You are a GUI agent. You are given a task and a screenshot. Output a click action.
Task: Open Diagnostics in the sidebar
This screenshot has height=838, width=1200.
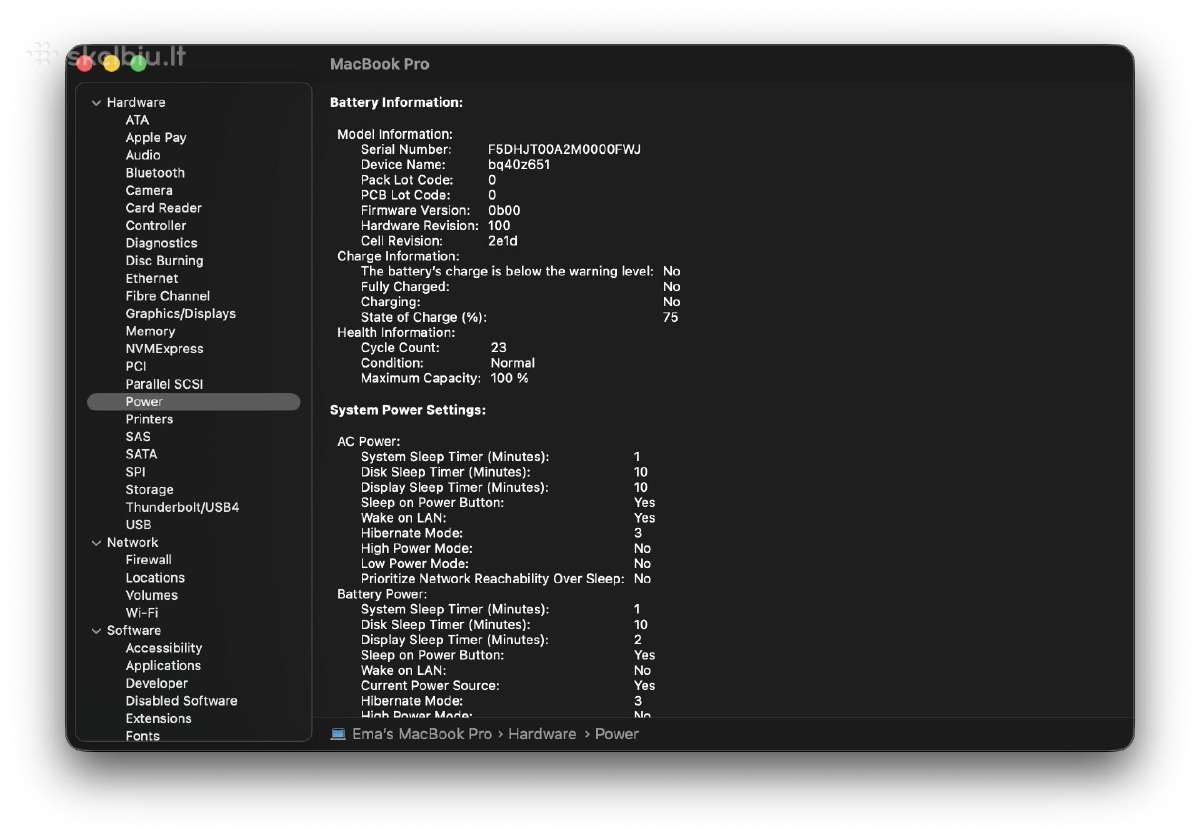(x=161, y=243)
